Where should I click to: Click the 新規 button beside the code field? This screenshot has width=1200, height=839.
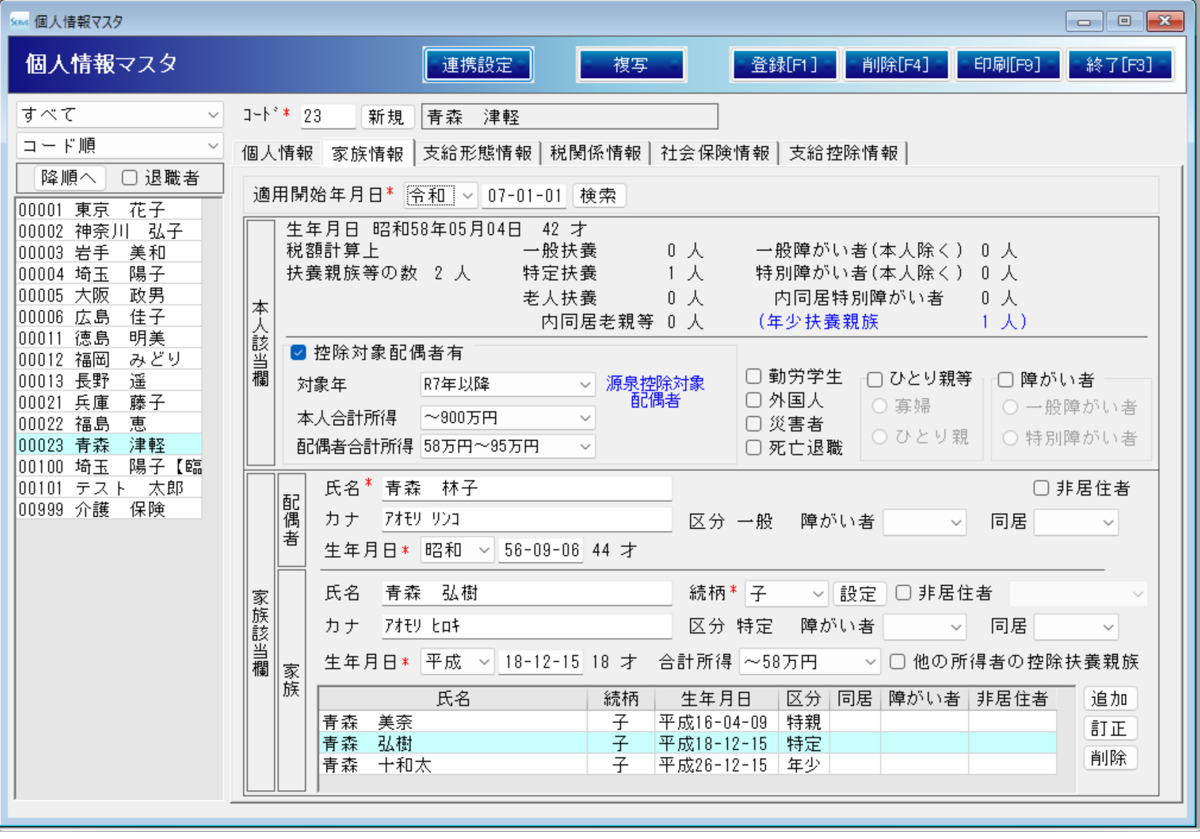tap(387, 116)
